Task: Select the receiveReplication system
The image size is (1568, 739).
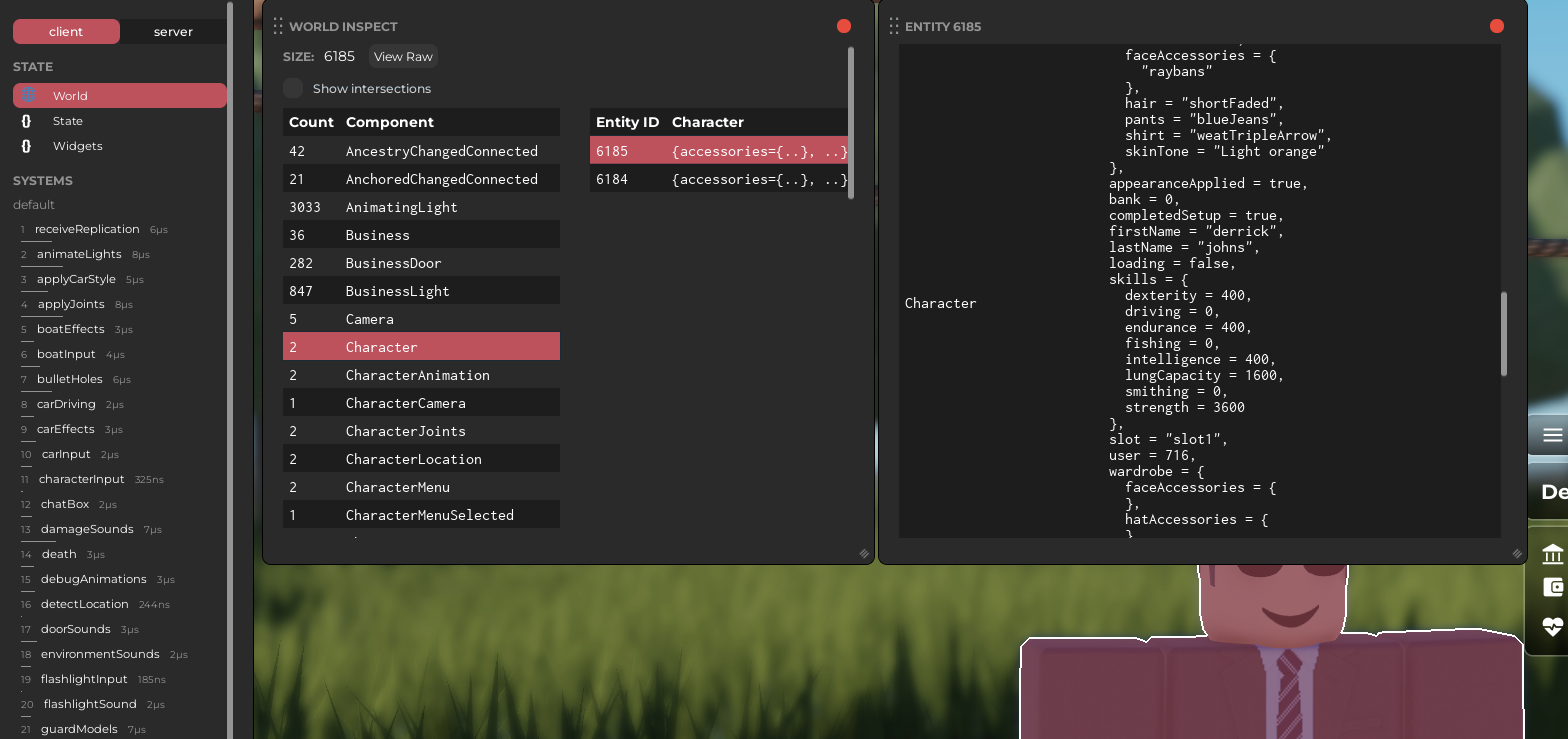Action: coord(87,229)
